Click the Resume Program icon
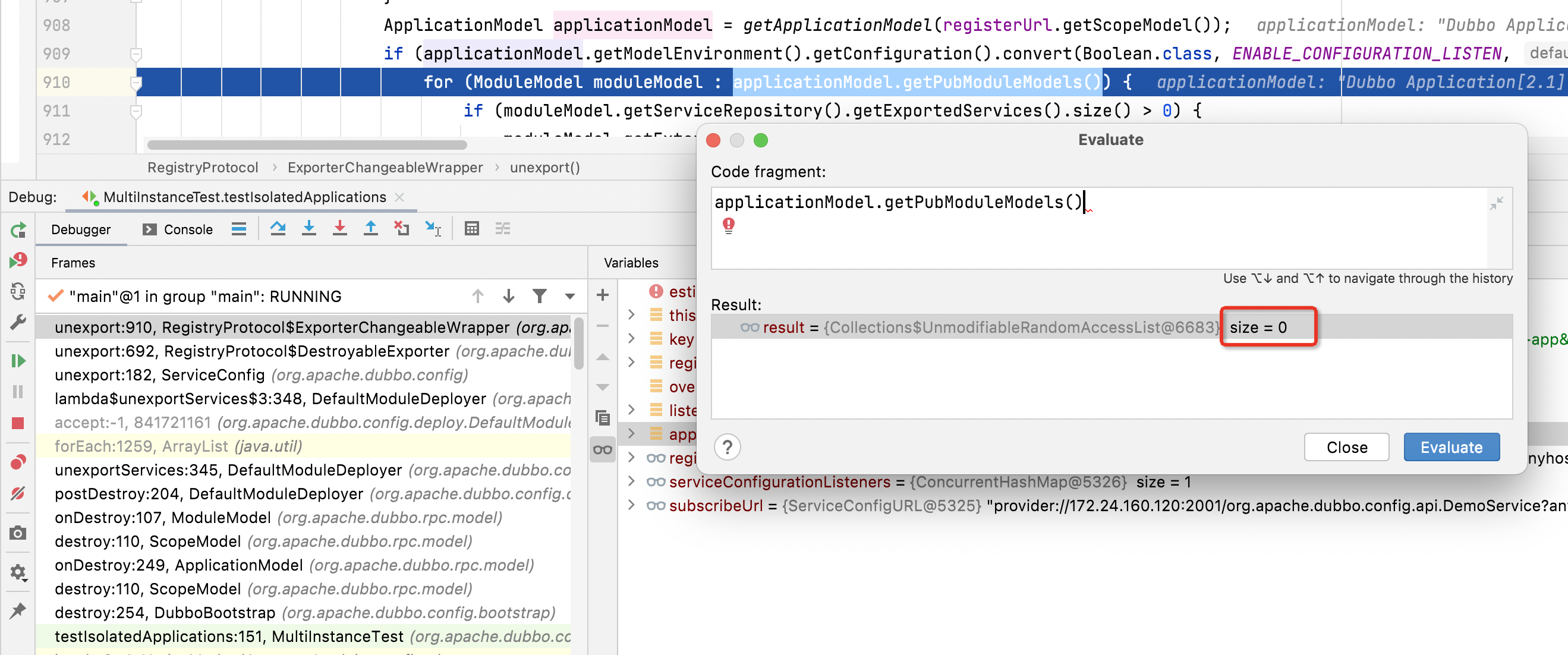The height and width of the screenshot is (655, 1568). 18,361
